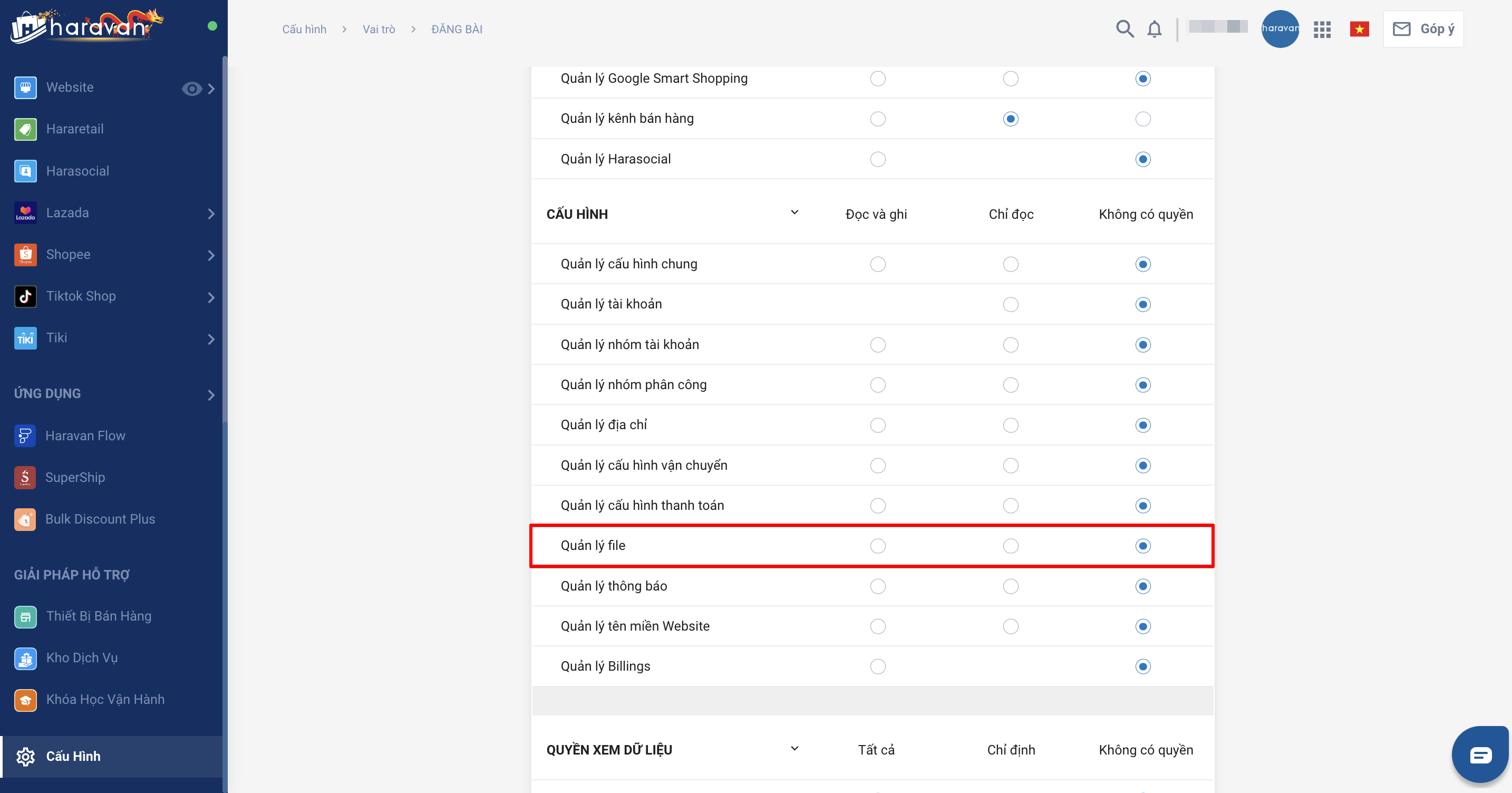The width and height of the screenshot is (1512, 793).
Task: Open the apps grid icon
Action: pos(1322,30)
